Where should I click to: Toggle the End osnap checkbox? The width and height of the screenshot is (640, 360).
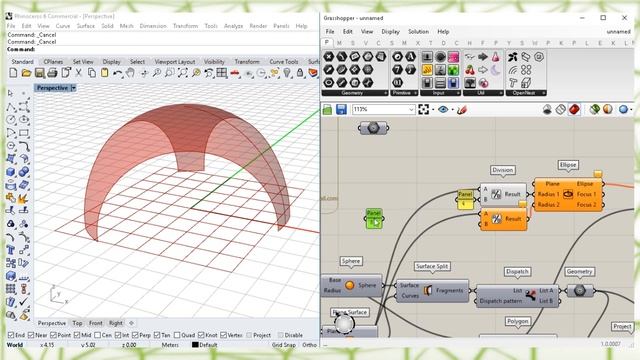click(x=11, y=335)
